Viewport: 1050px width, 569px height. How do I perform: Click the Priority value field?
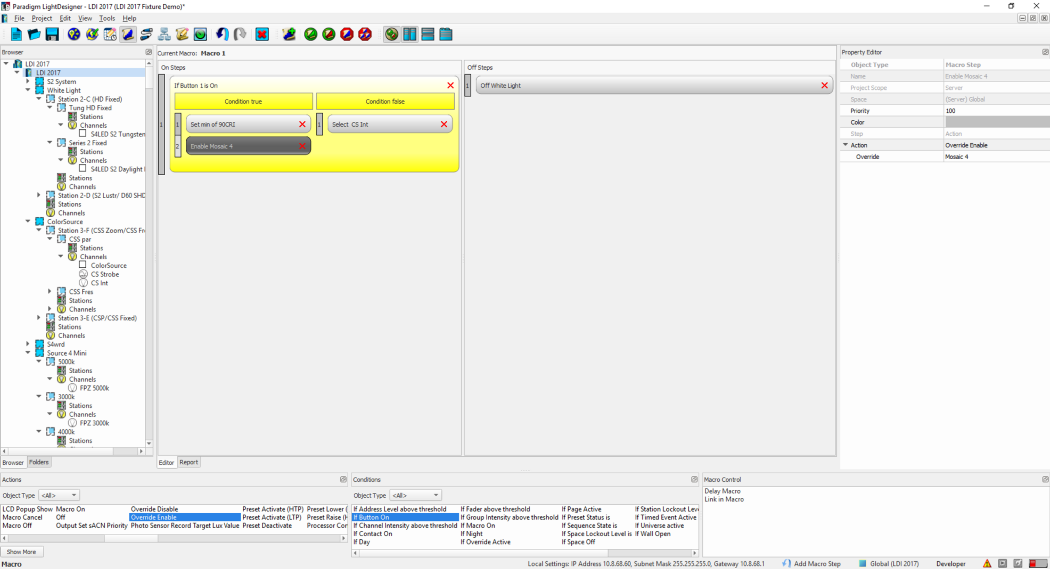coord(994,111)
